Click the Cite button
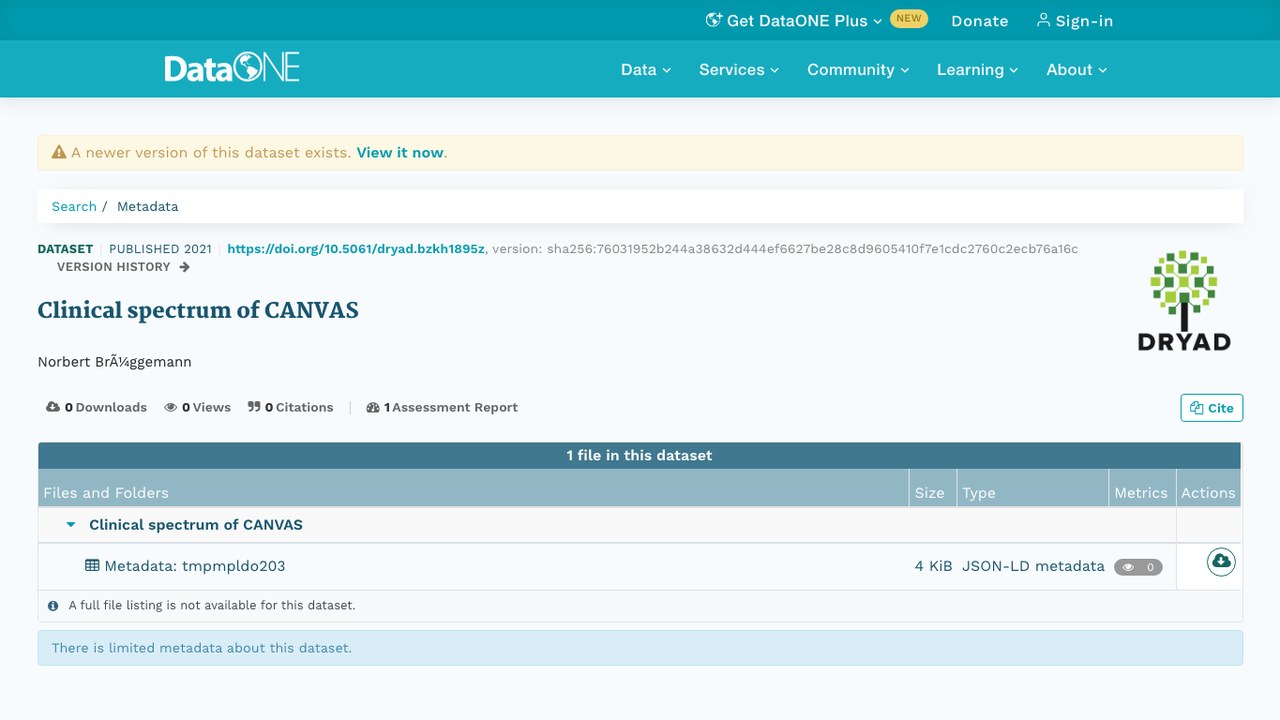Image resolution: width=1280 pixels, height=720 pixels. click(x=1212, y=408)
